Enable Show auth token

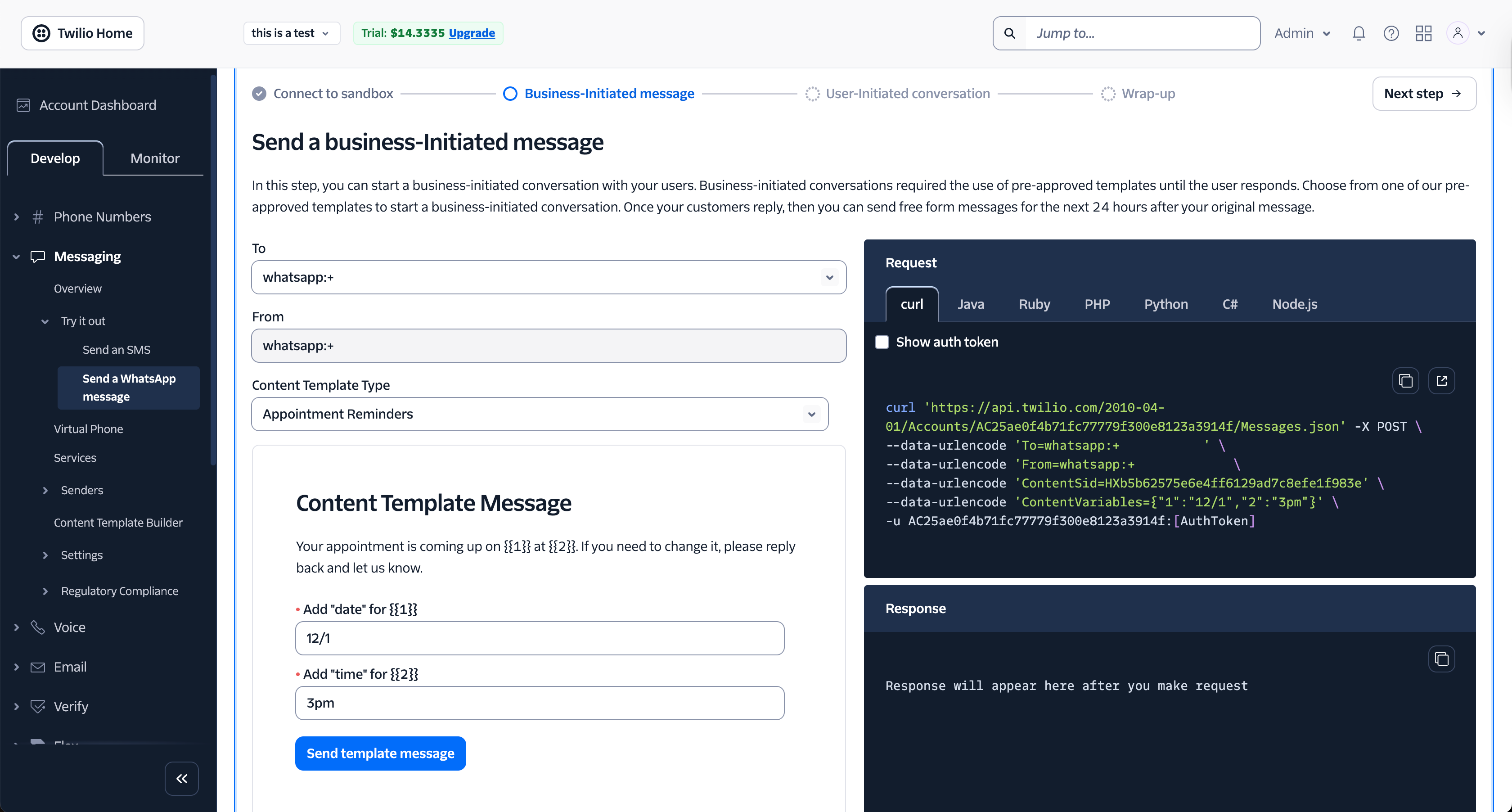882,341
